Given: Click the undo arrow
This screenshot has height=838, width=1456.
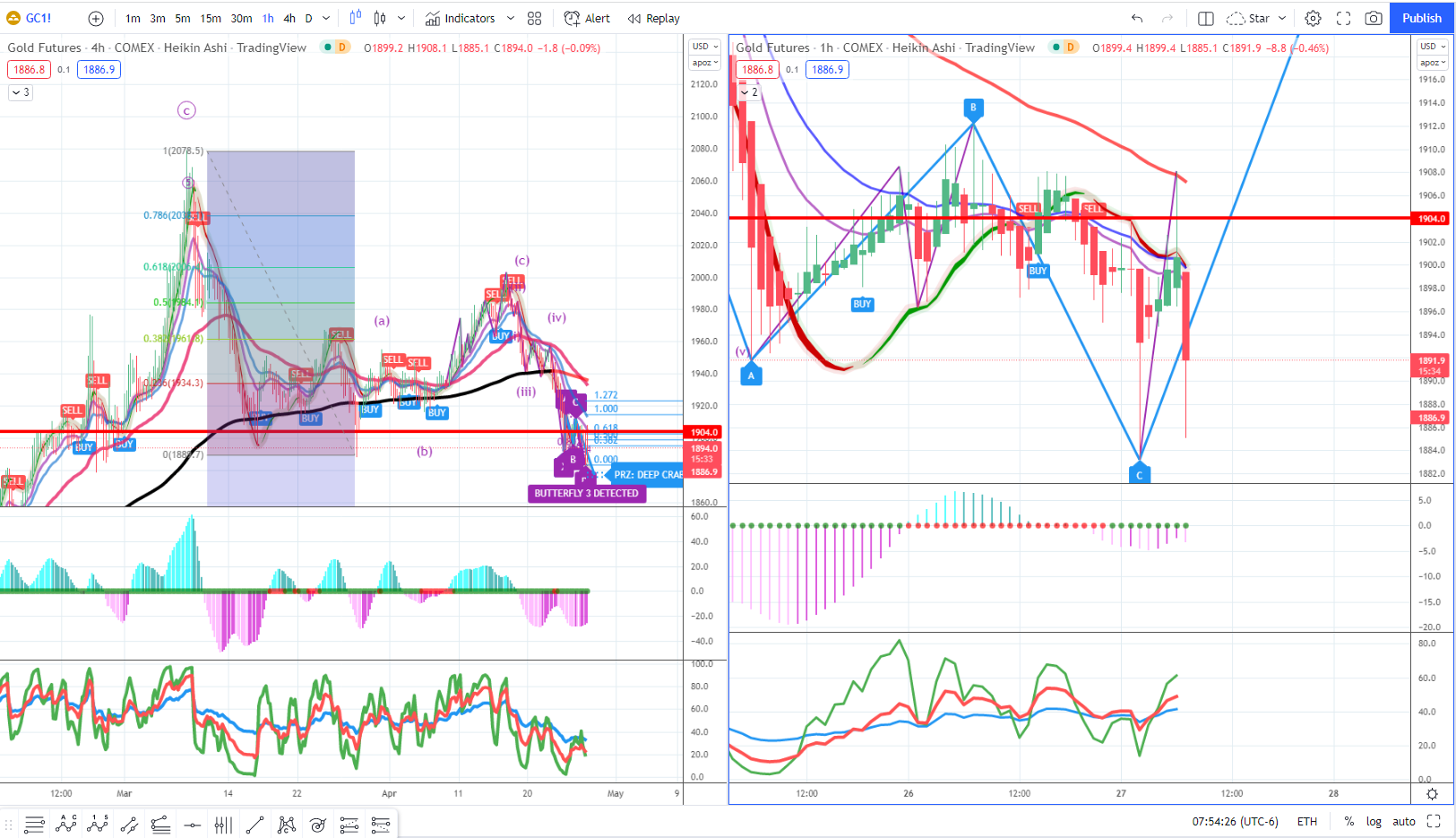Looking at the screenshot, I should point(1137,18).
